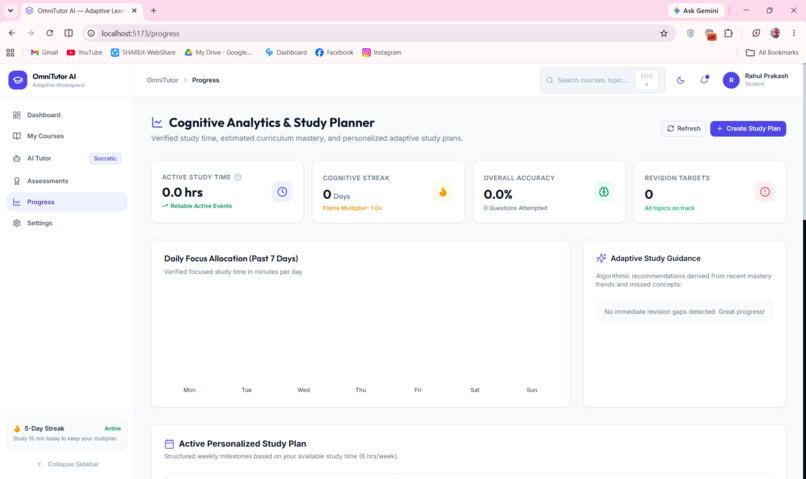Open Settings in the sidebar

click(67, 223)
